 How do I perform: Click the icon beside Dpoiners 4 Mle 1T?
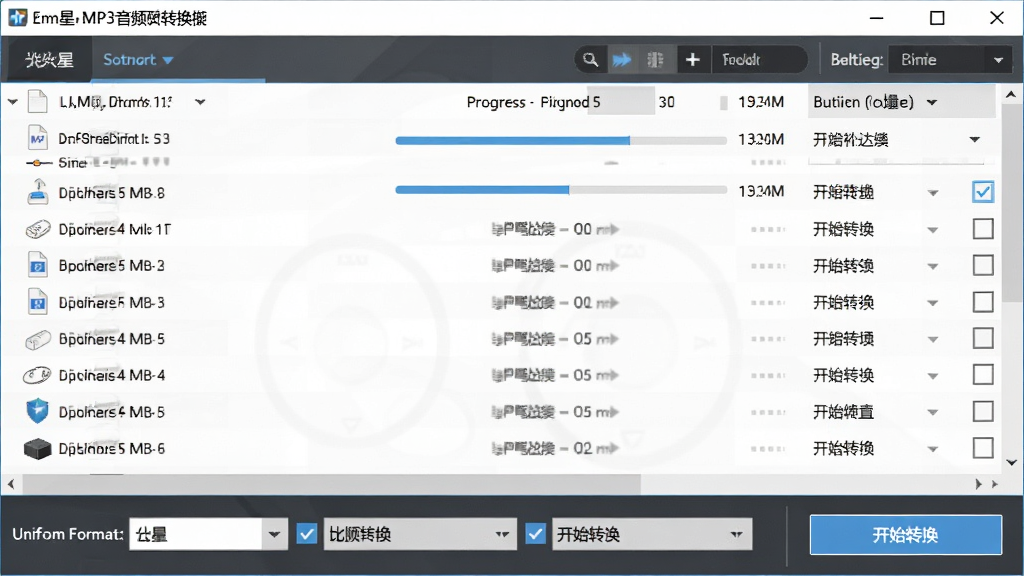point(38,229)
